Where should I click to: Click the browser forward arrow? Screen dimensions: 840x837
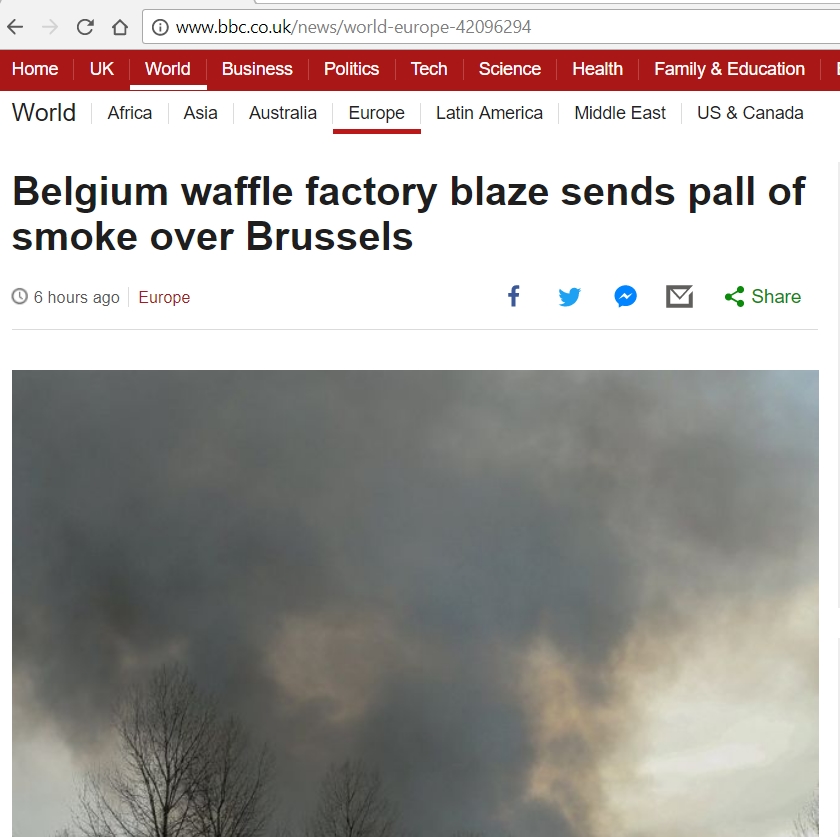tap(50, 27)
